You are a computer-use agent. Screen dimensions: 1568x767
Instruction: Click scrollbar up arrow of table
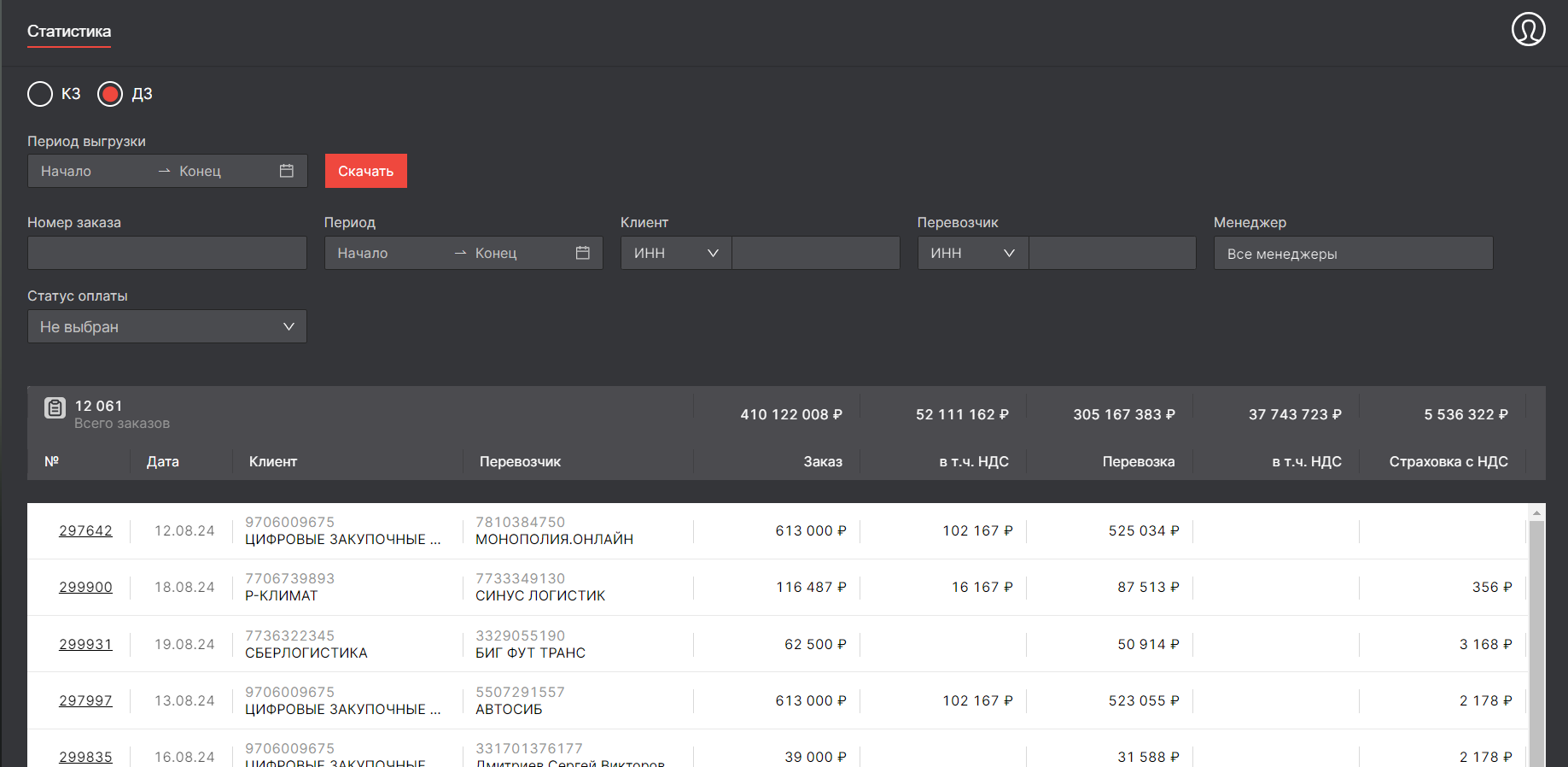tap(1536, 512)
